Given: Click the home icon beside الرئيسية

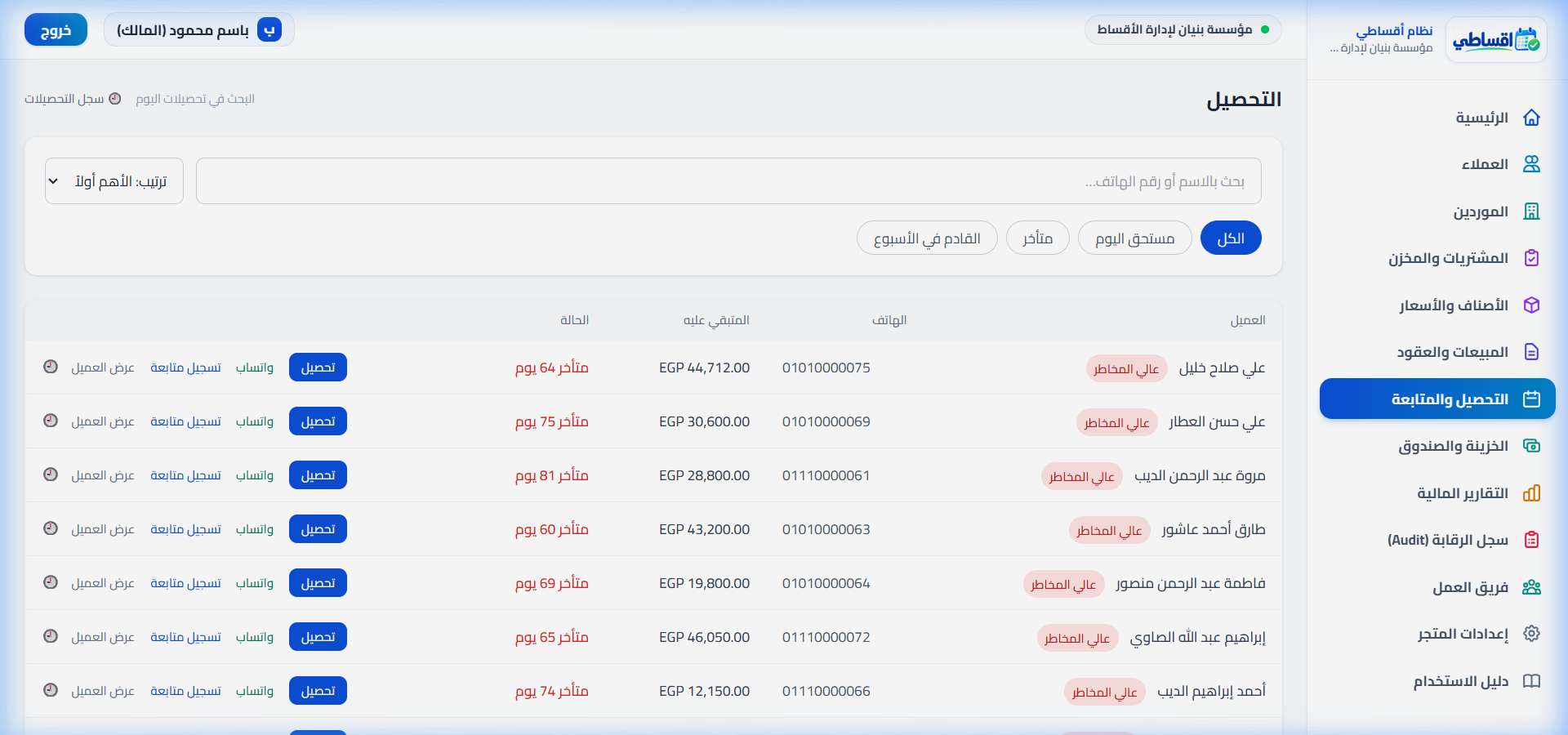Looking at the screenshot, I should pyautogui.click(x=1531, y=118).
